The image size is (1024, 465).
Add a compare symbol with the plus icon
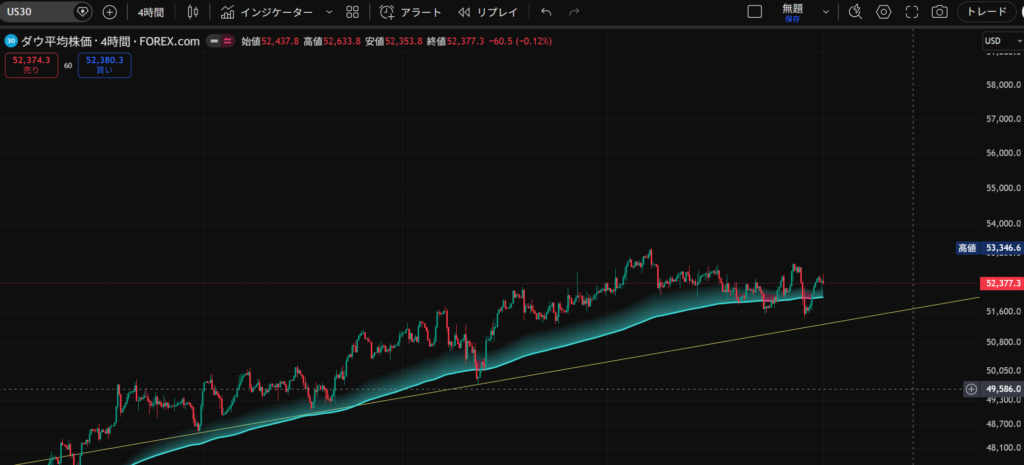[x=110, y=12]
